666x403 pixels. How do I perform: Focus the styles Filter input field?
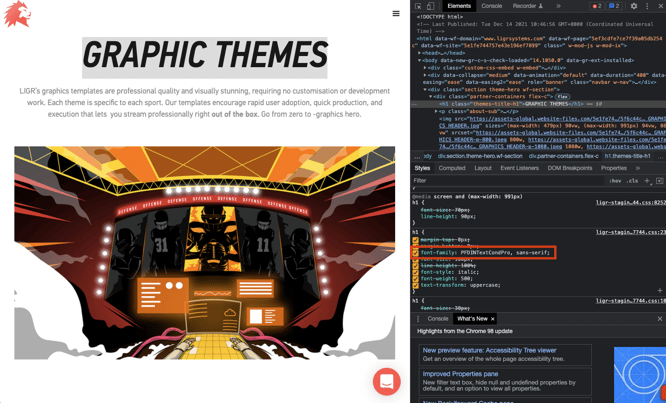(x=508, y=181)
